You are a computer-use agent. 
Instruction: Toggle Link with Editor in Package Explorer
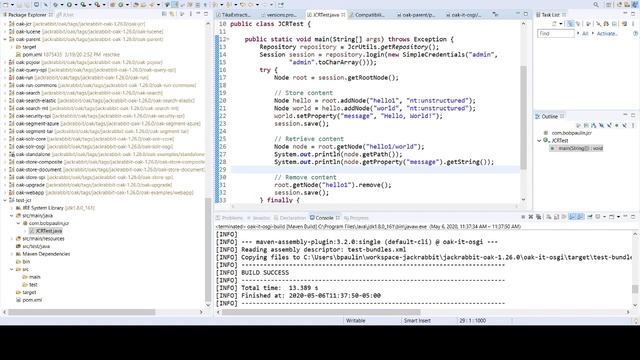click(x=172, y=14)
